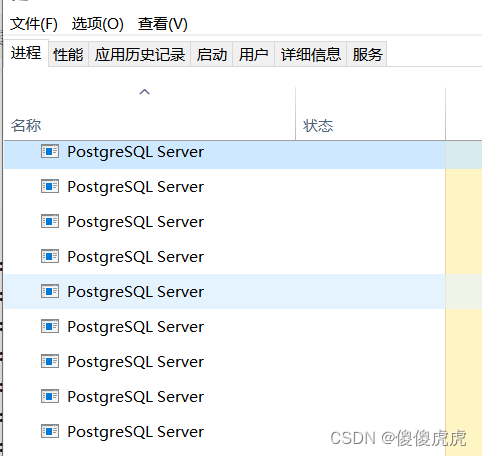Sort processes by the 名称 column header
This screenshot has height=456, width=482.
(149, 114)
